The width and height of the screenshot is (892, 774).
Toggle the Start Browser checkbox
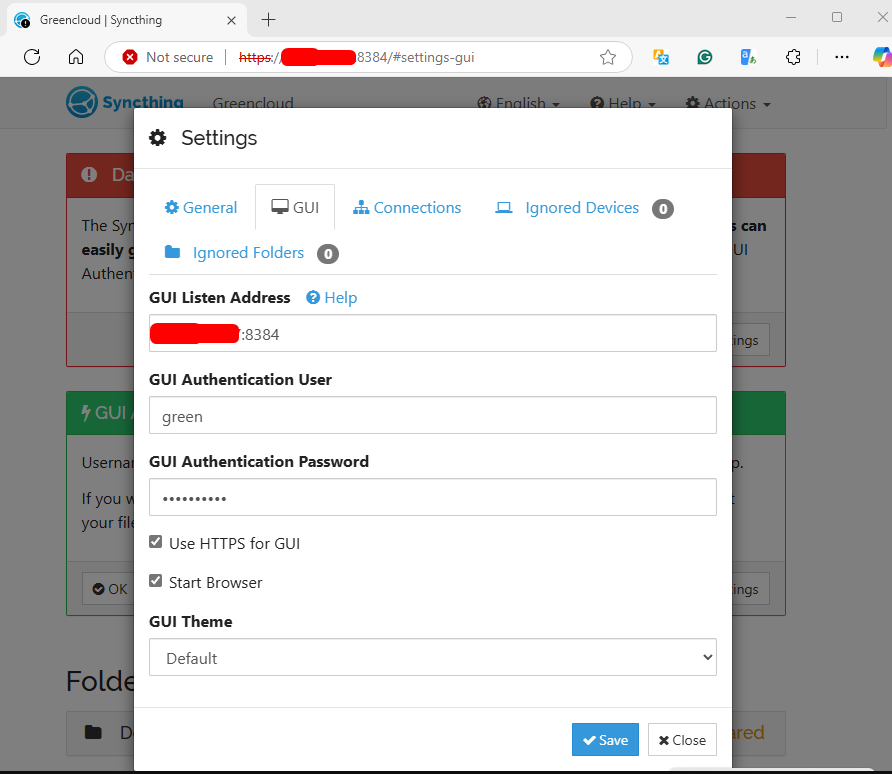click(x=155, y=581)
